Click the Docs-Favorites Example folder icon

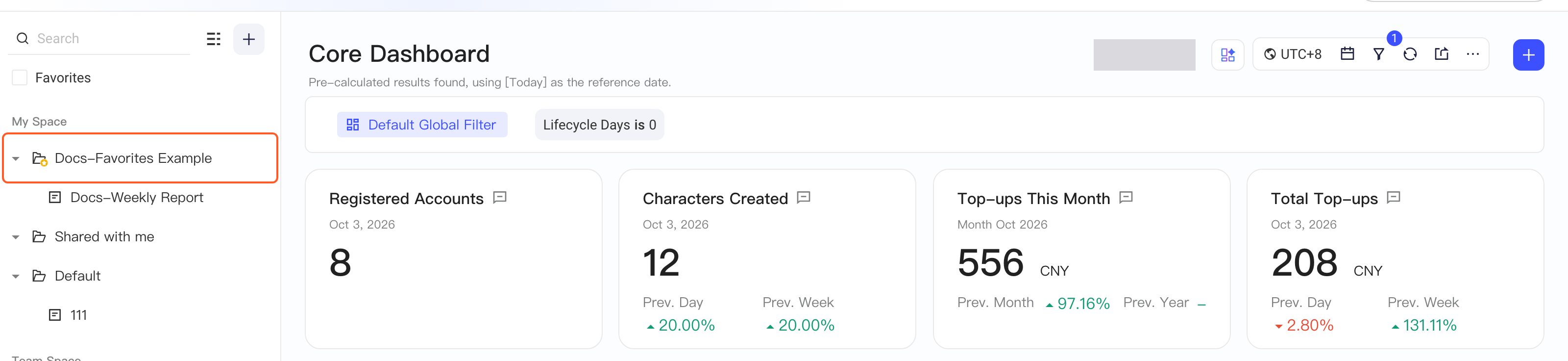(40, 158)
